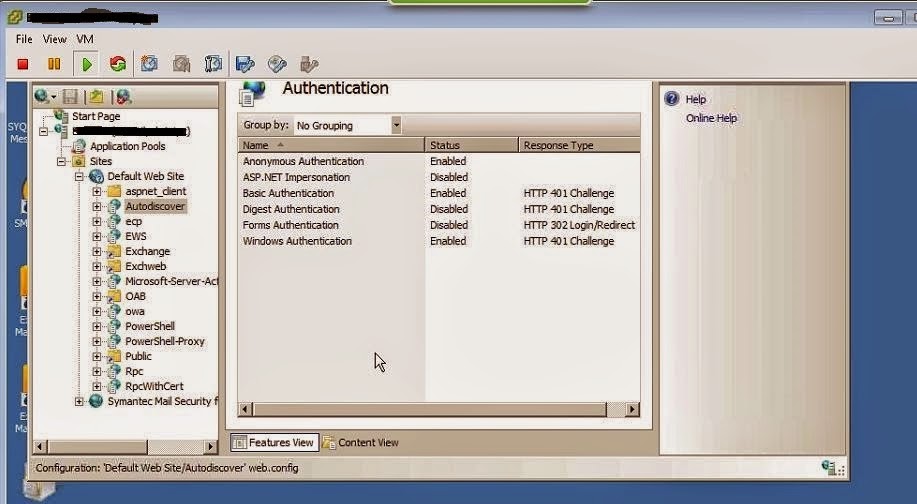The width and height of the screenshot is (917, 504).
Task: Open the VM menu
Action: coord(85,39)
